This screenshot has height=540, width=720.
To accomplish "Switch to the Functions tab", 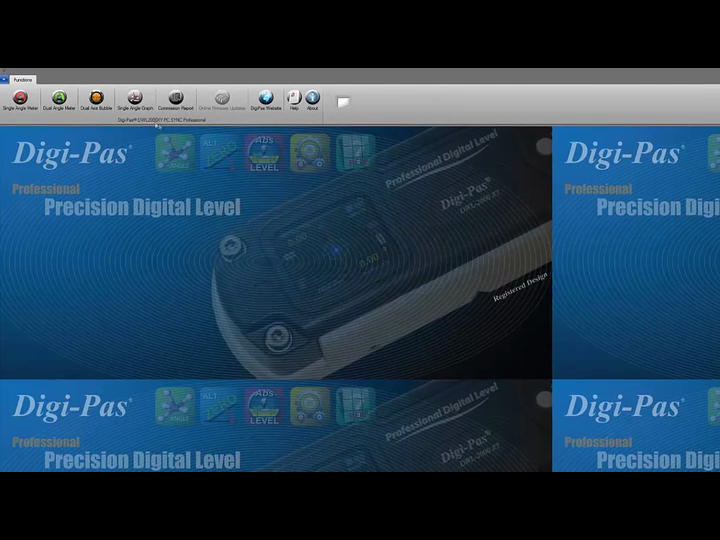I will [x=23, y=79].
